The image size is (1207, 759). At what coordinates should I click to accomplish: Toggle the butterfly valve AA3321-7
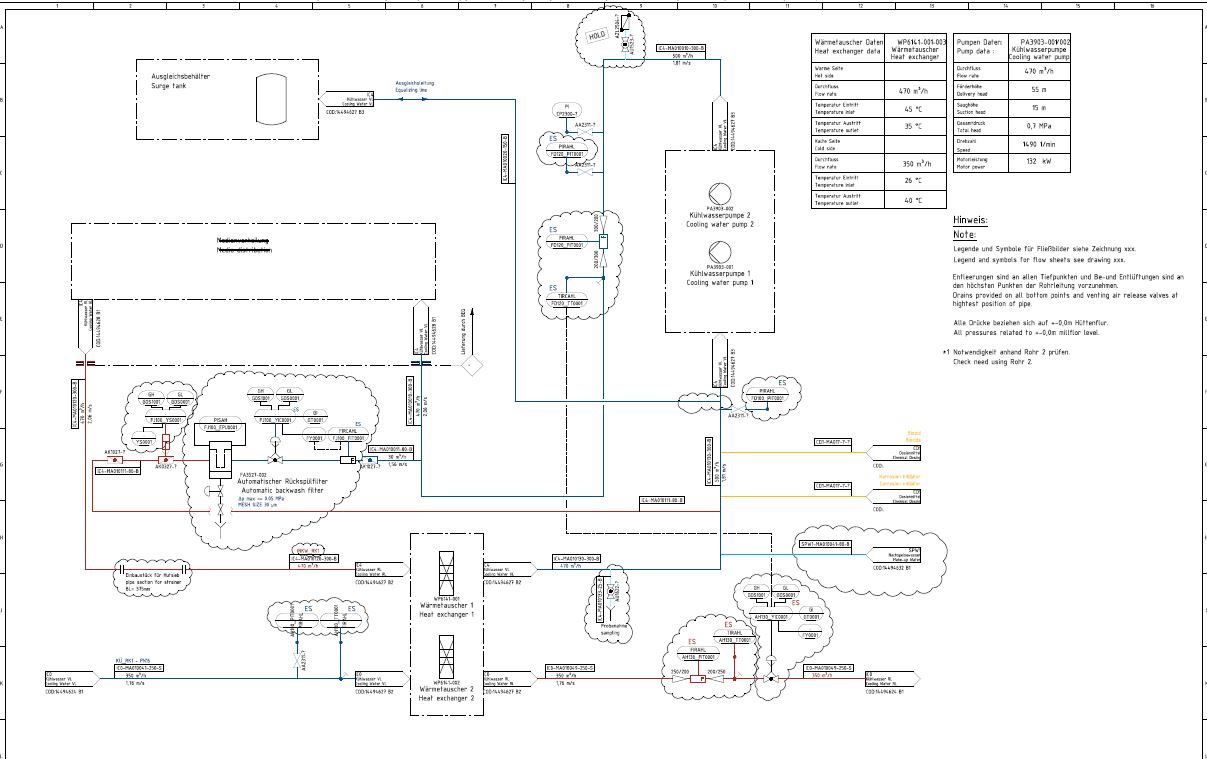click(166, 460)
